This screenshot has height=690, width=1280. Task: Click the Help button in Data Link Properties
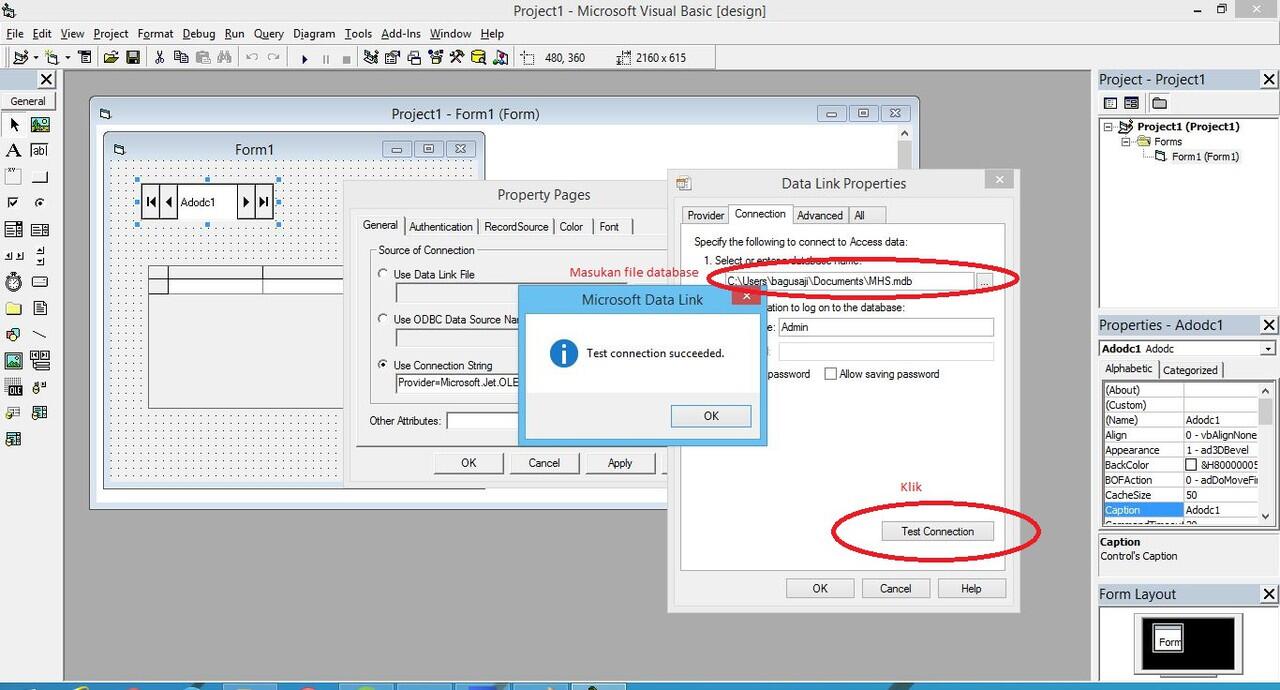(x=971, y=588)
